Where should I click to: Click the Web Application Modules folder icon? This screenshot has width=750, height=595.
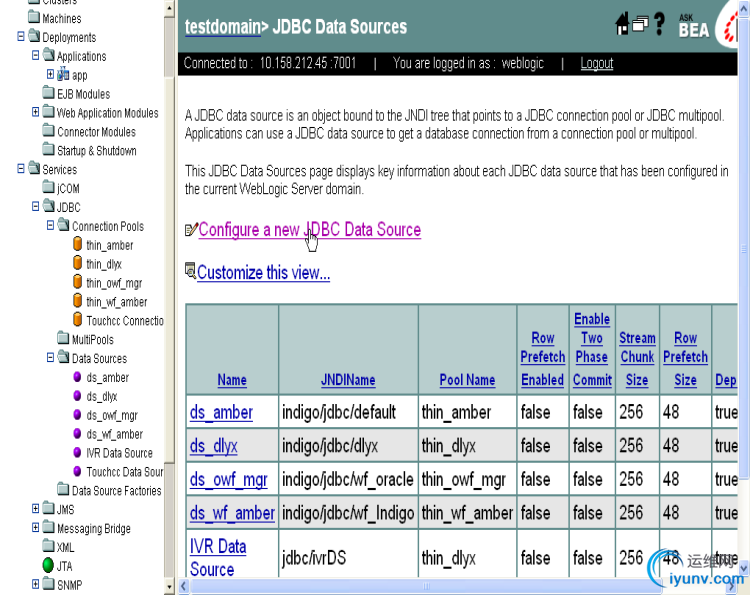tap(49, 112)
